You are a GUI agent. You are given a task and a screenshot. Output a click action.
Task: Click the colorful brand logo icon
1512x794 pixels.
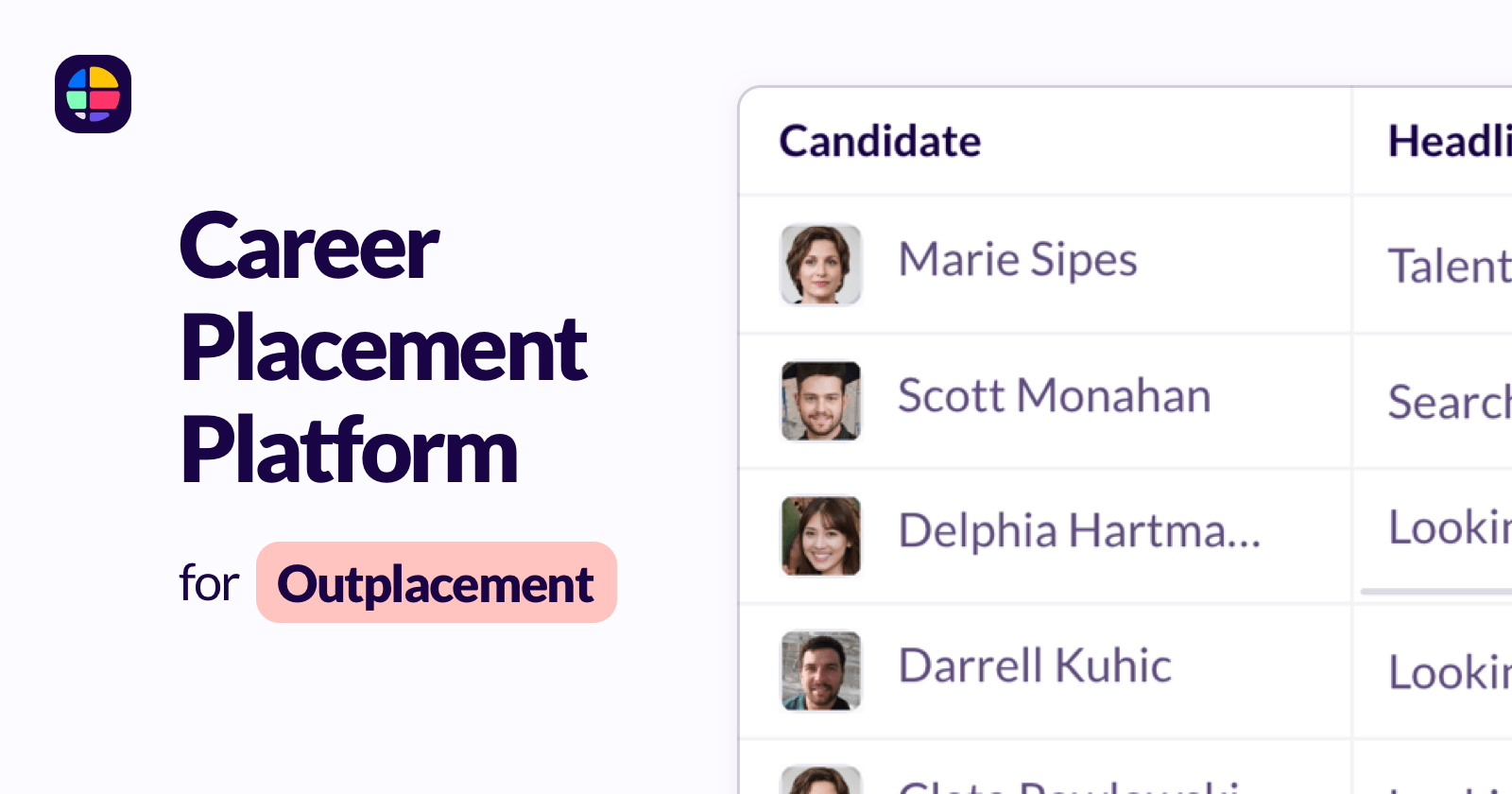click(93, 95)
